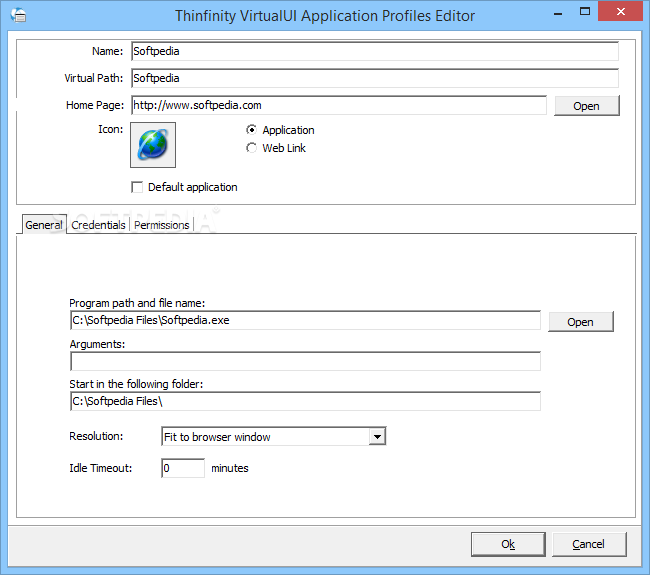Open the Permissions tab
Screen dimensions: 650x575
point(162,225)
